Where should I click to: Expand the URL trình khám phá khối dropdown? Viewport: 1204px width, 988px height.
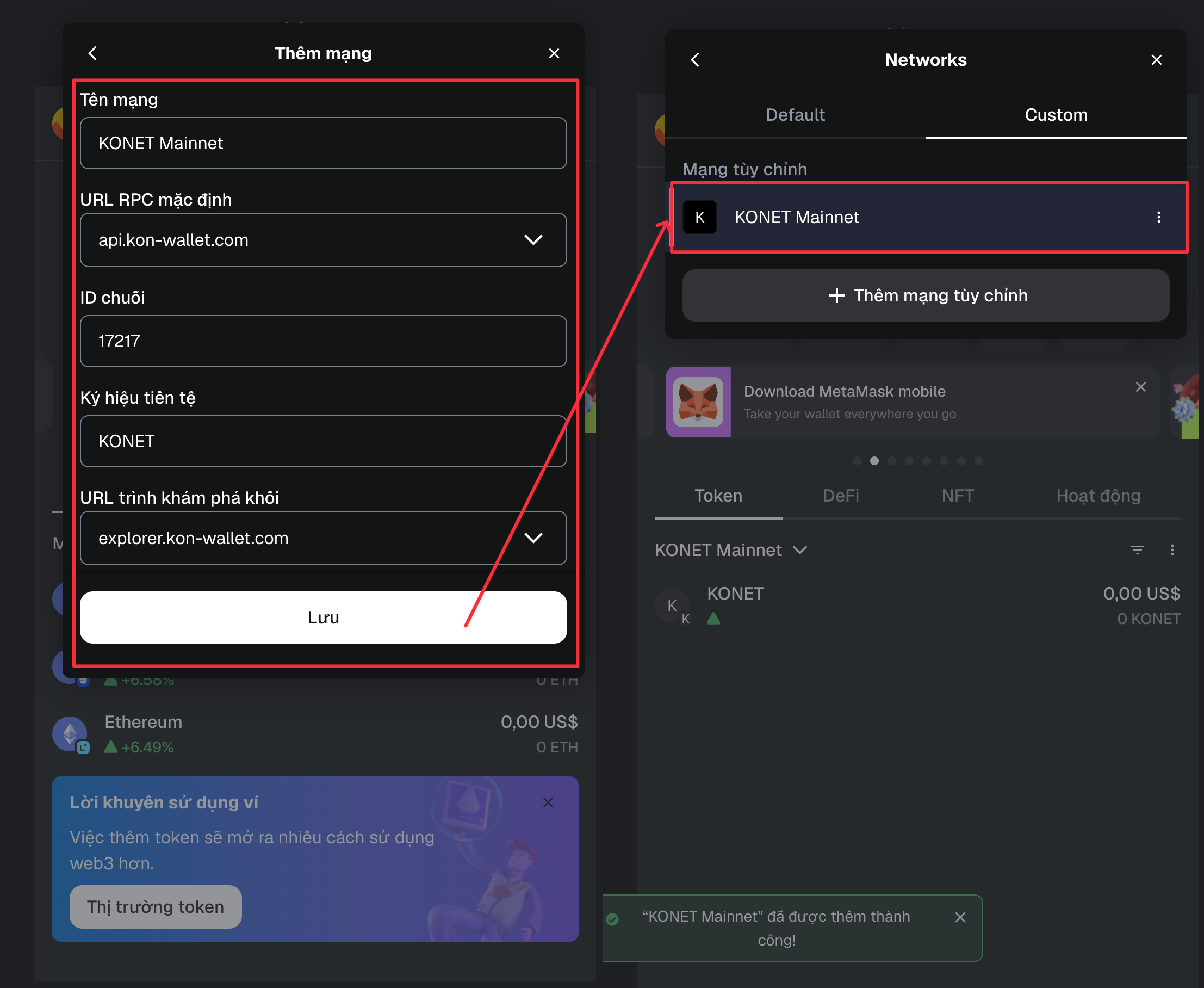[323, 538]
